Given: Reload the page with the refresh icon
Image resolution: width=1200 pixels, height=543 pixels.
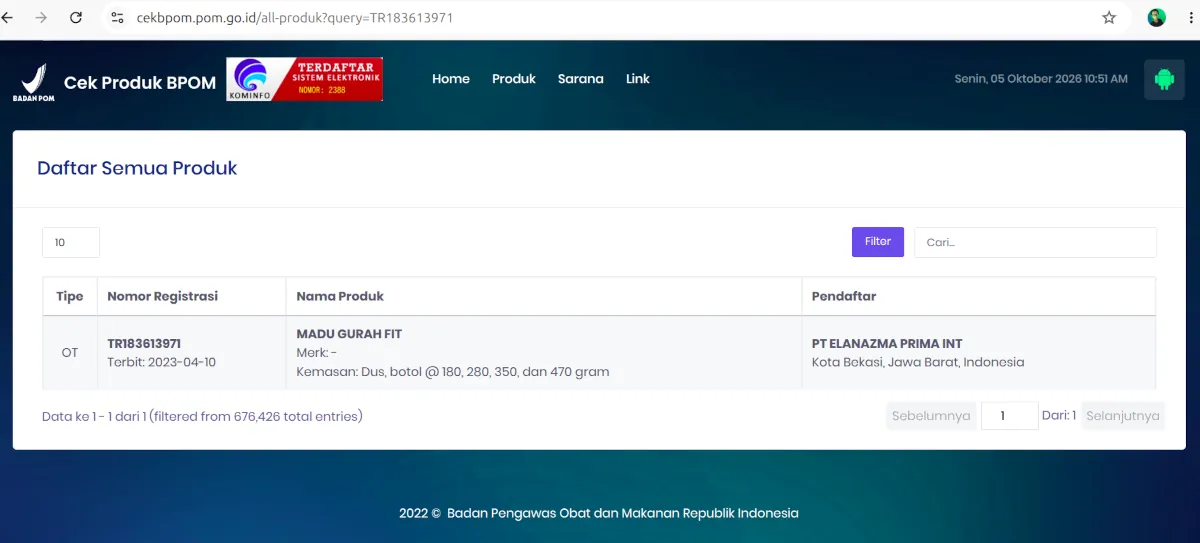Looking at the screenshot, I should pyautogui.click(x=76, y=18).
